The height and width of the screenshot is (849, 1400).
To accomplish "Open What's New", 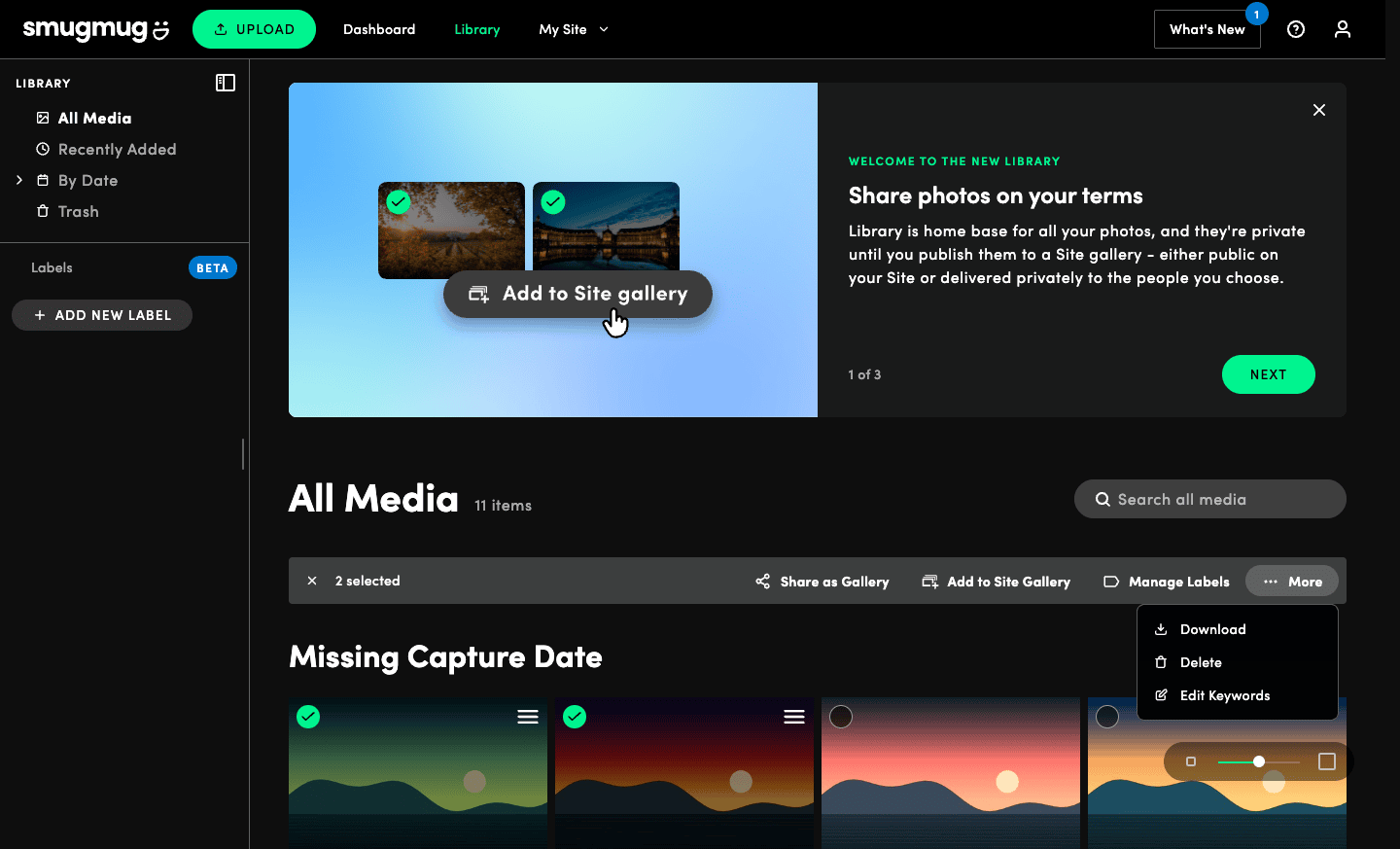I will click(x=1207, y=29).
